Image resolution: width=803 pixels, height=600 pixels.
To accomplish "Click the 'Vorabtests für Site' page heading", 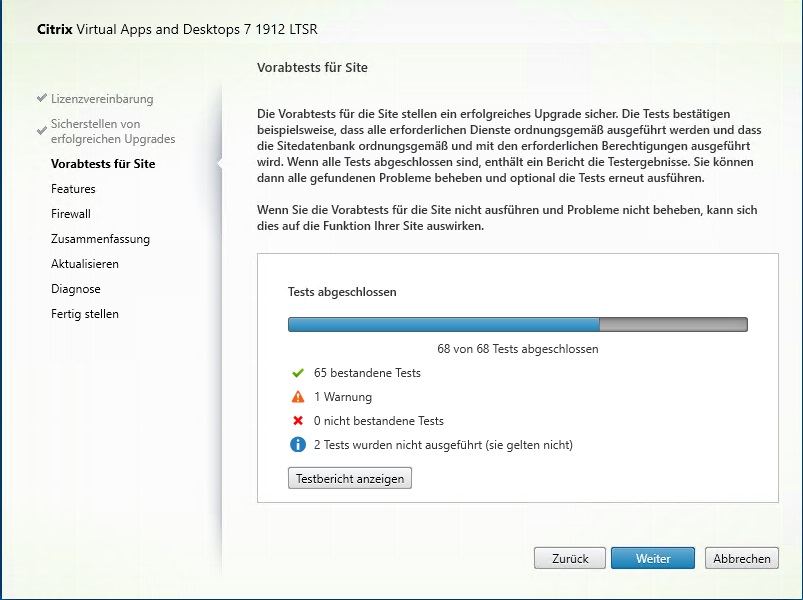I will click(312, 68).
